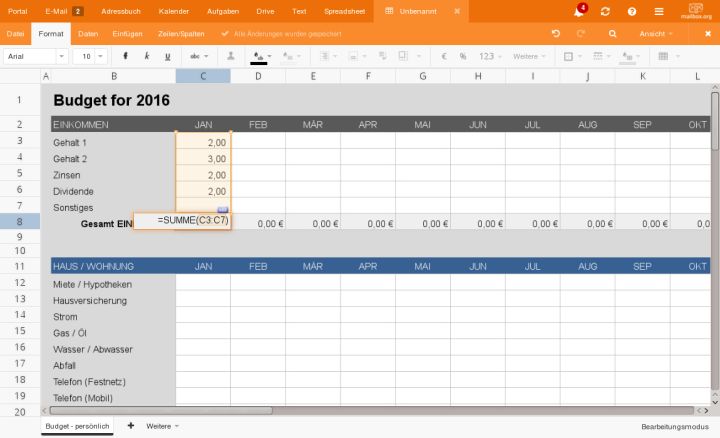This screenshot has height=438, width=720.
Task: Toggle bold formatting in the toolbar
Action: [x=125, y=57]
